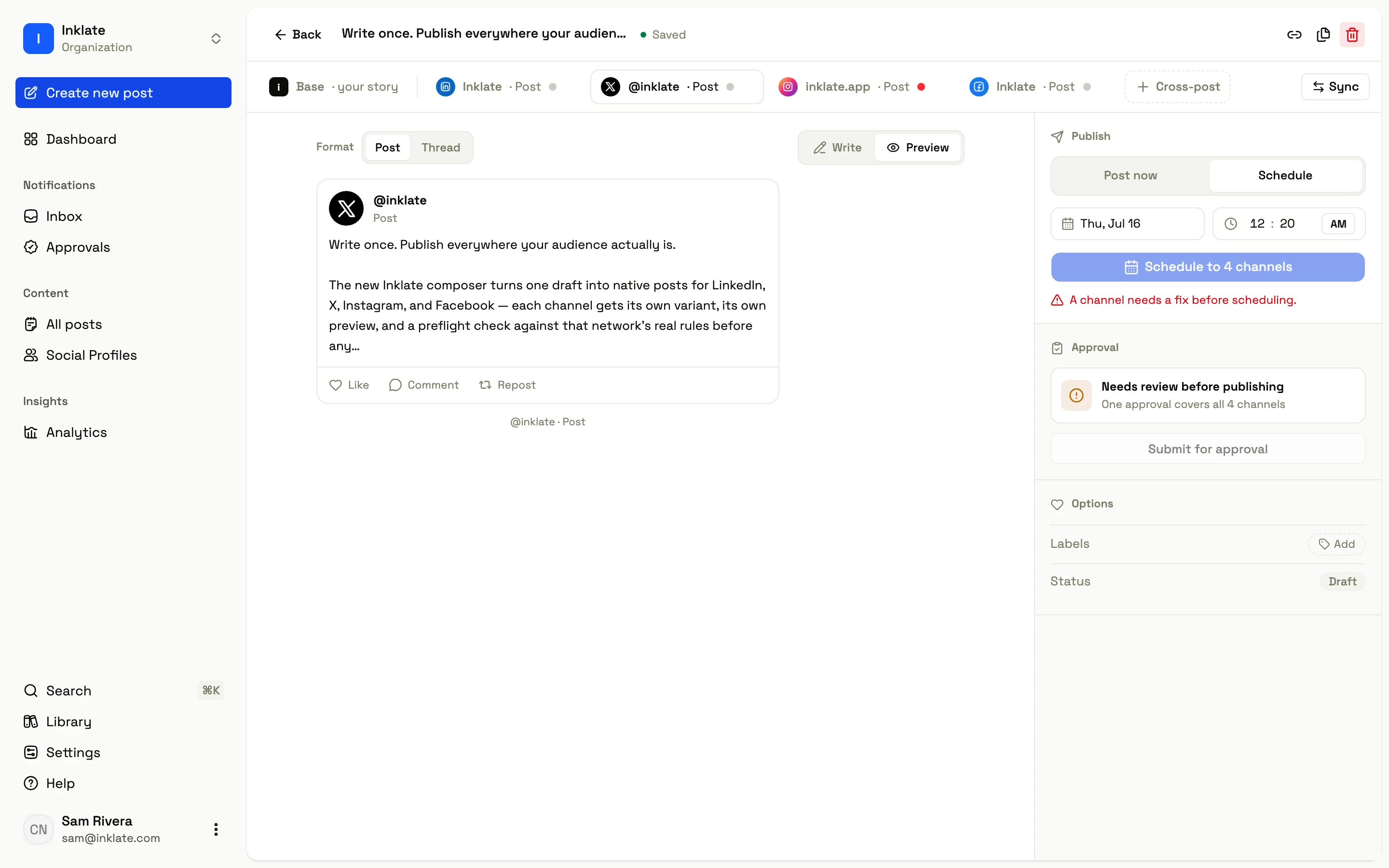The width and height of the screenshot is (1389, 868).
Task: Open the Draft status selector
Action: coord(1343,582)
